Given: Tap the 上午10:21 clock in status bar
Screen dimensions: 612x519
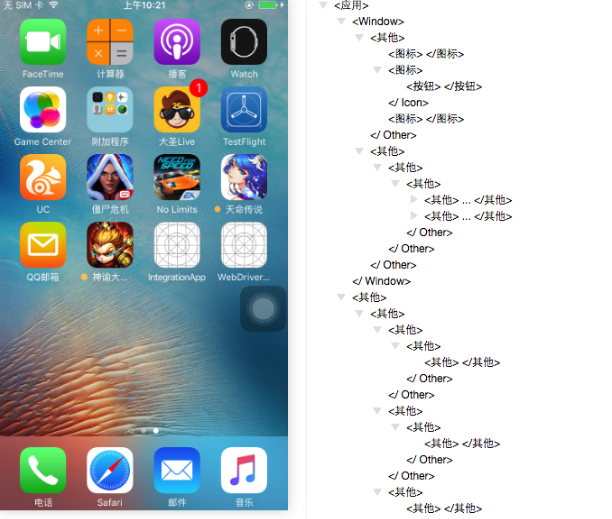Looking at the screenshot, I should (x=144, y=5).
